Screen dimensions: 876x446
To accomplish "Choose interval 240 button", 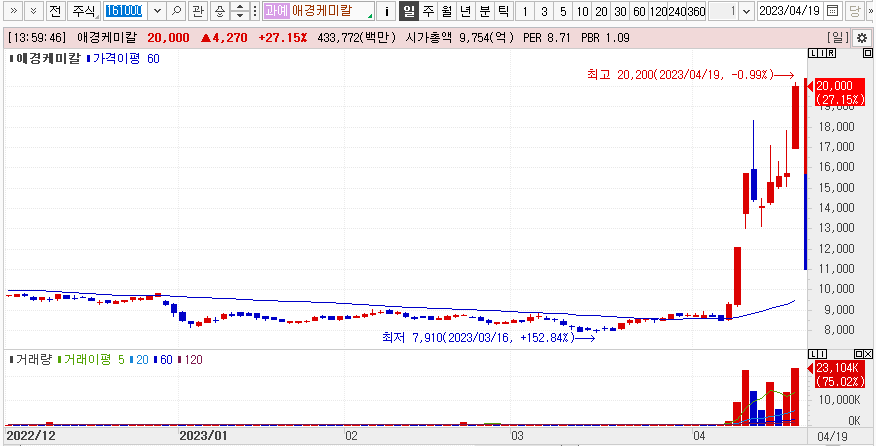I will [x=678, y=11].
